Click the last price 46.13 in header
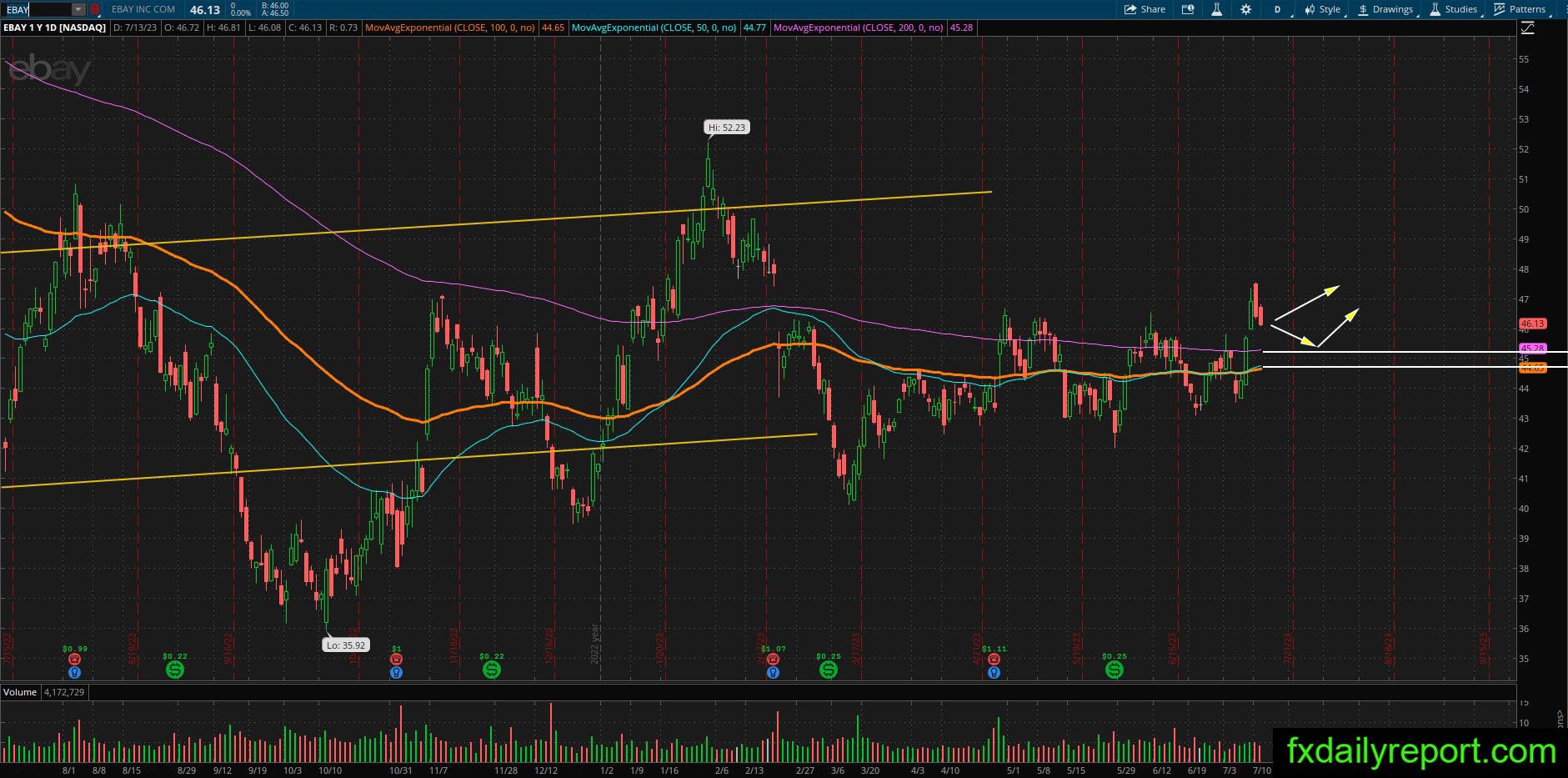Screen dimensions: 1568x778 coord(205,10)
